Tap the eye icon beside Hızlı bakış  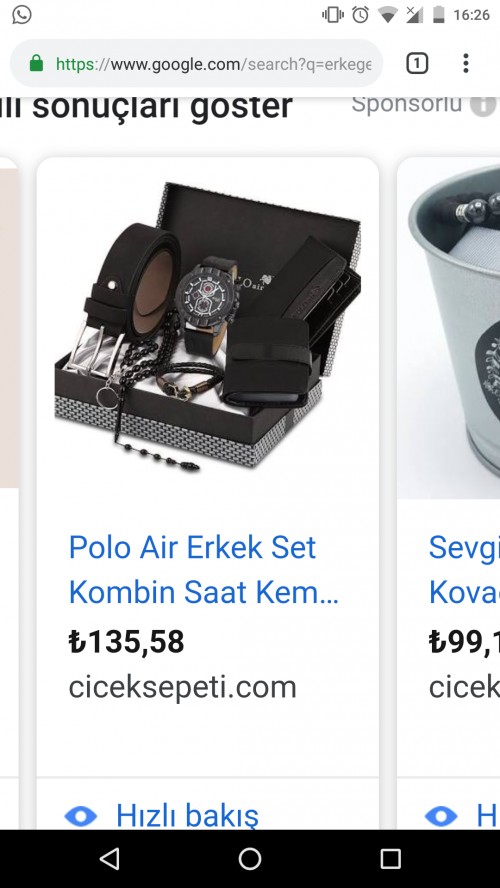point(81,817)
